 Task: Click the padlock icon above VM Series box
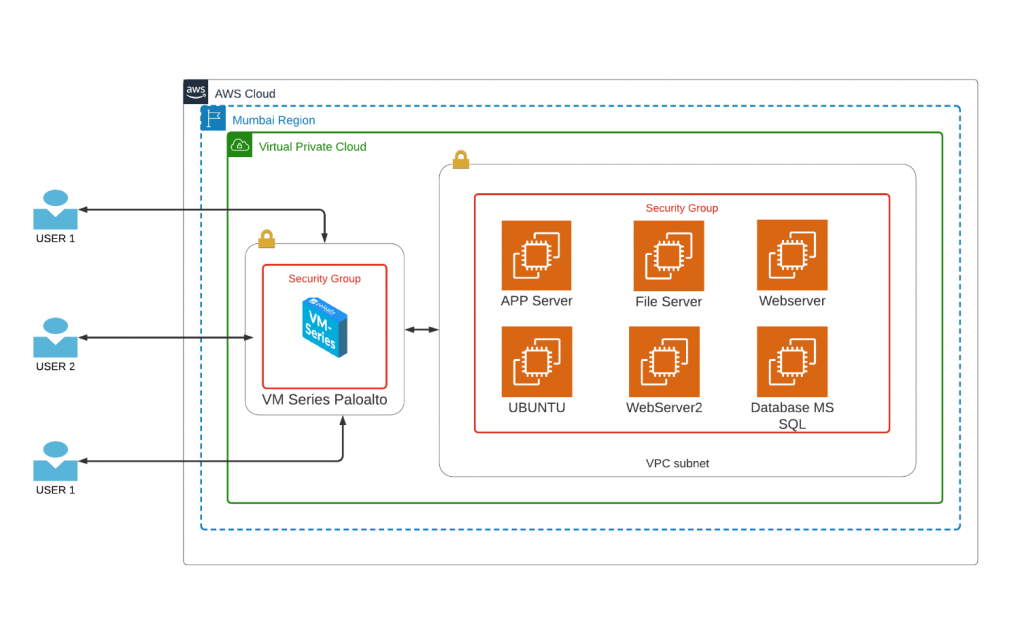266,238
